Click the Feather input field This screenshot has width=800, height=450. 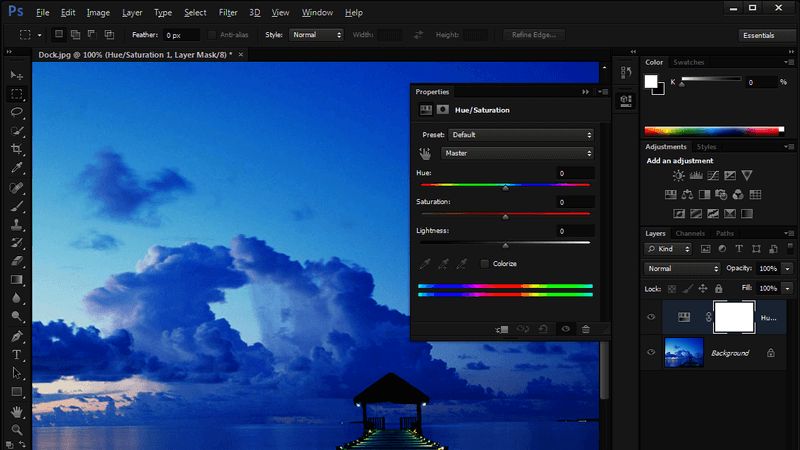(181, 35)
